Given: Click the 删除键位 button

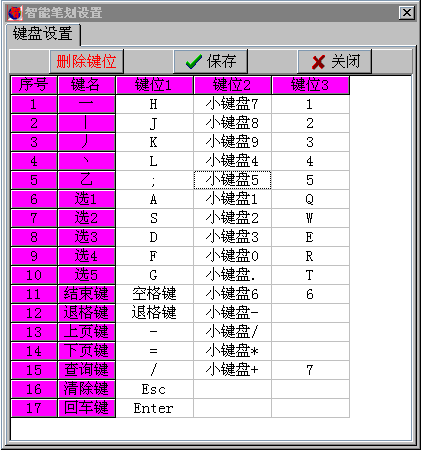Looking at the screenshot, I should click(87, 62).
